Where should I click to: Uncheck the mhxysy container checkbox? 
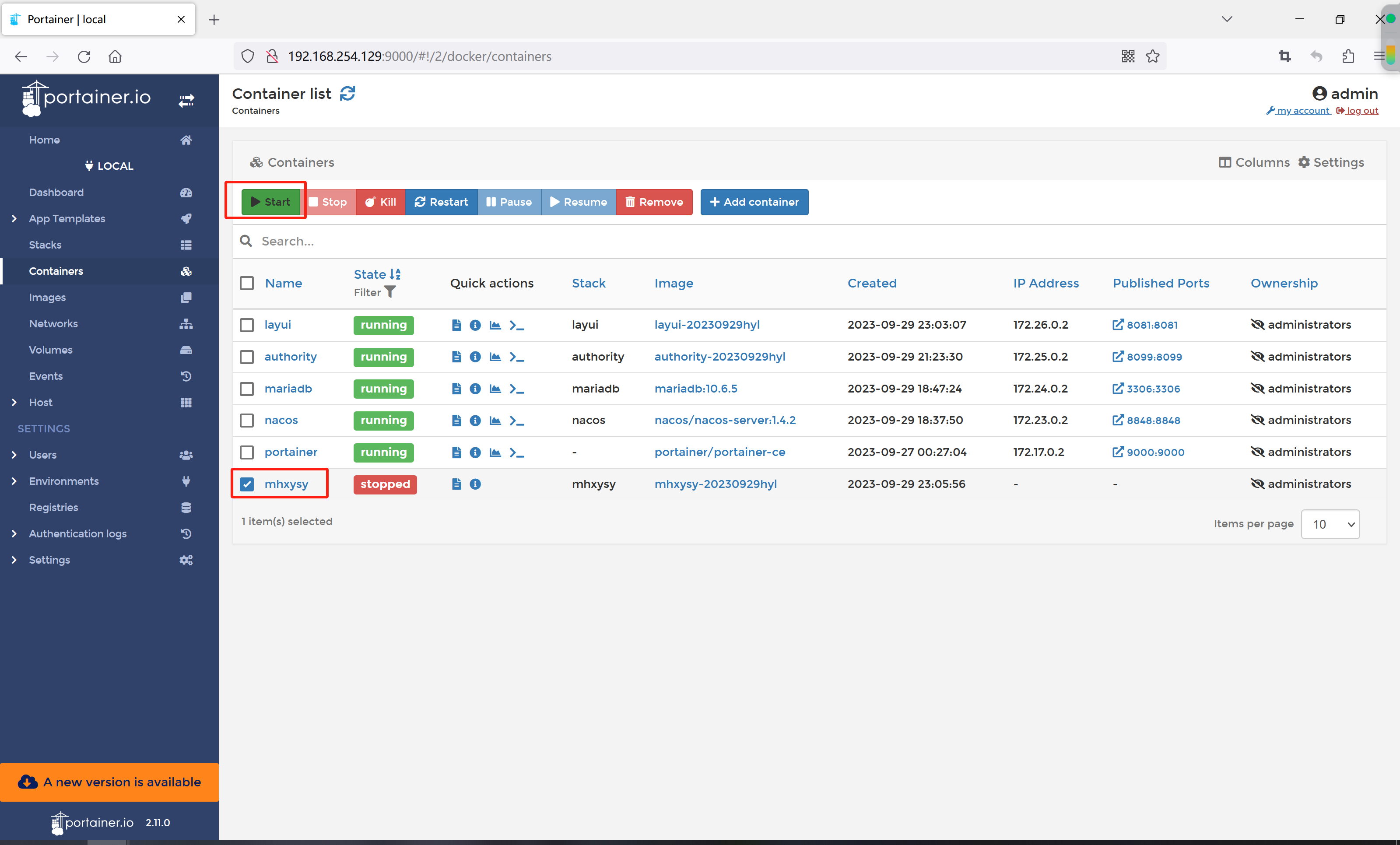(x=246, y=484)
